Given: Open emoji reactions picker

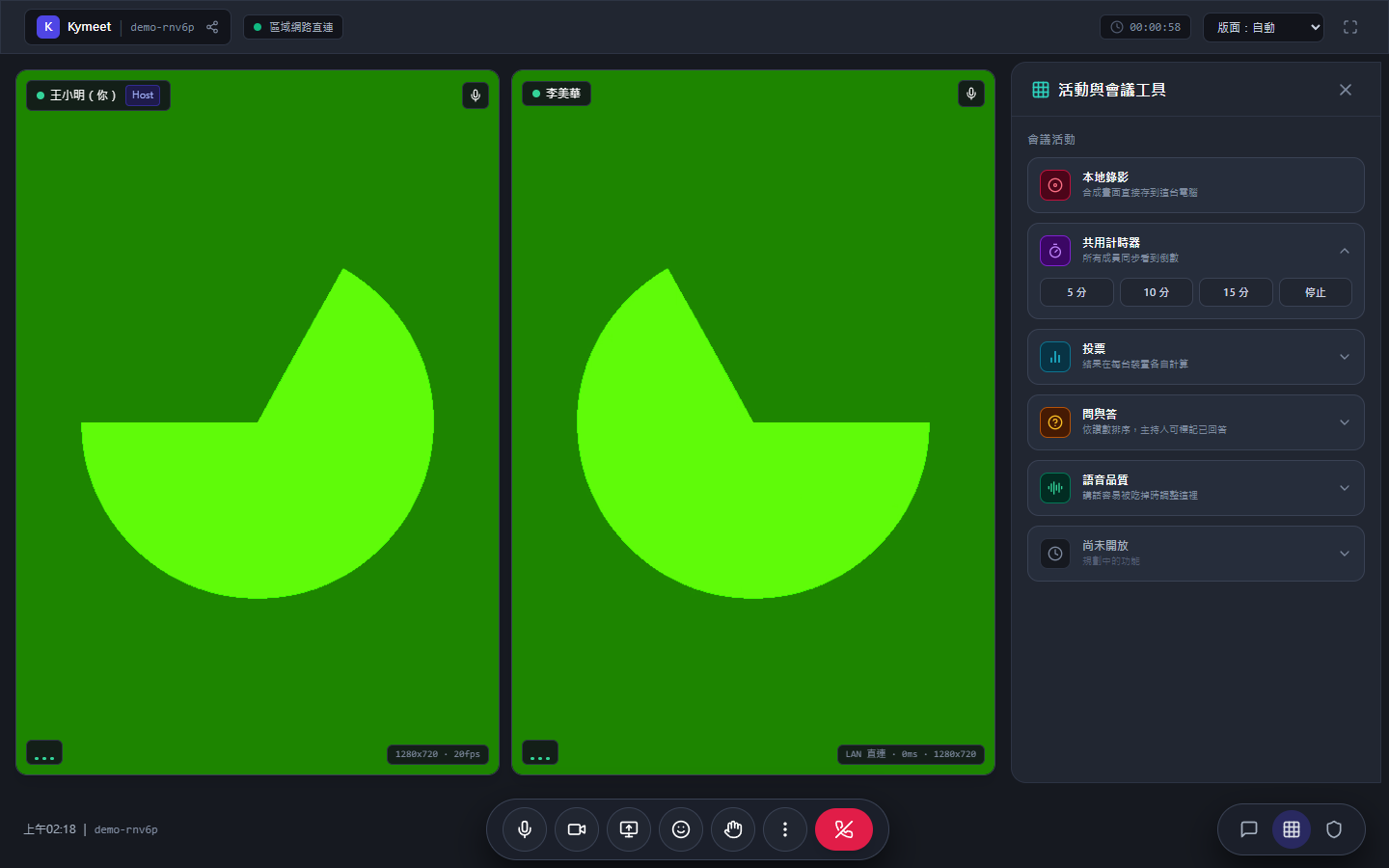Looking at the screenshot, I should coord(681,829).
